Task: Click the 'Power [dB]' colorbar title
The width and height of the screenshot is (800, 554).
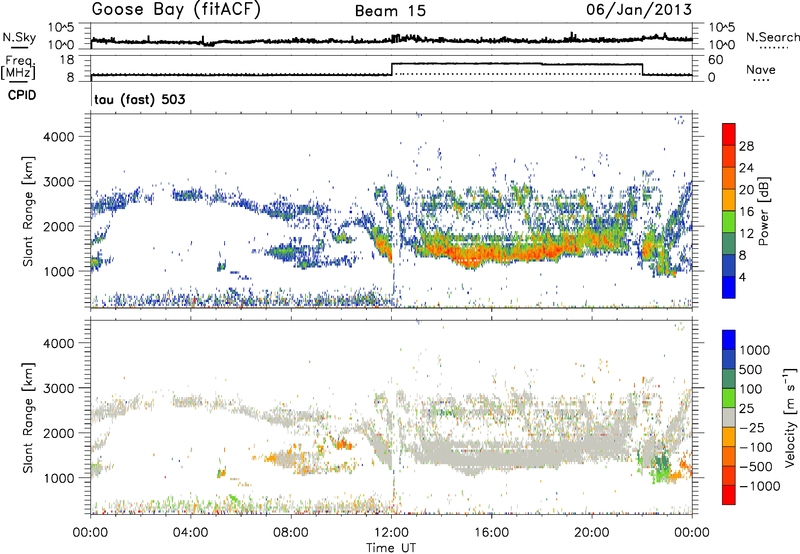Action: point(763,211)
